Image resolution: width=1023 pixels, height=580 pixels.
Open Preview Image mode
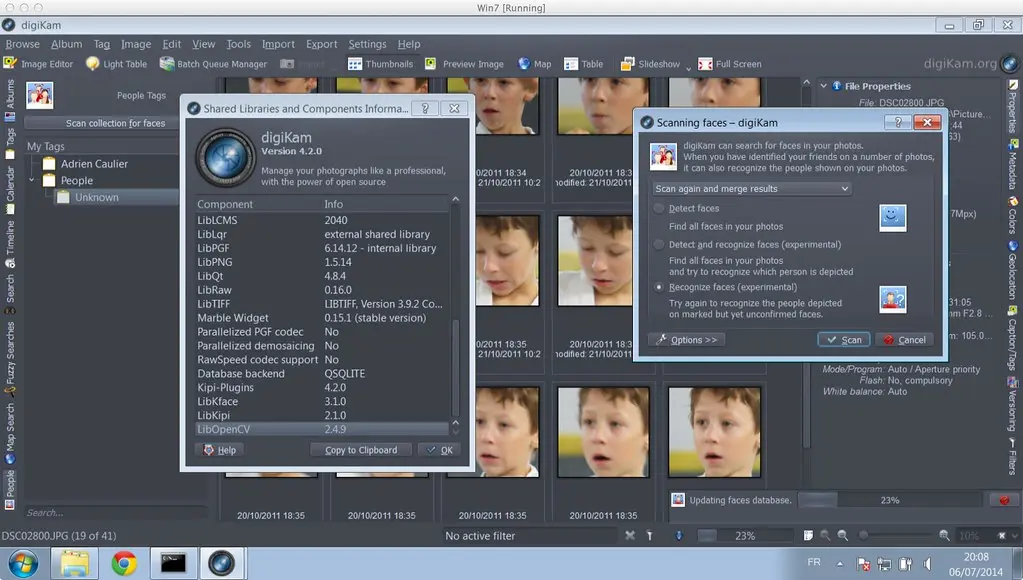(465, 63)
